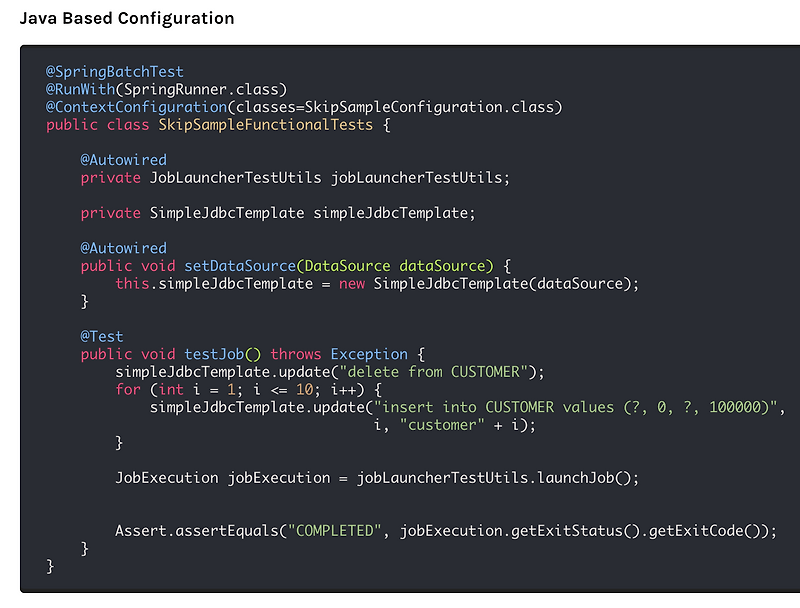Screen dimensions: 800x608
Task: Click the "delete from CUSTOMER" string
Action: click(433, 372)
